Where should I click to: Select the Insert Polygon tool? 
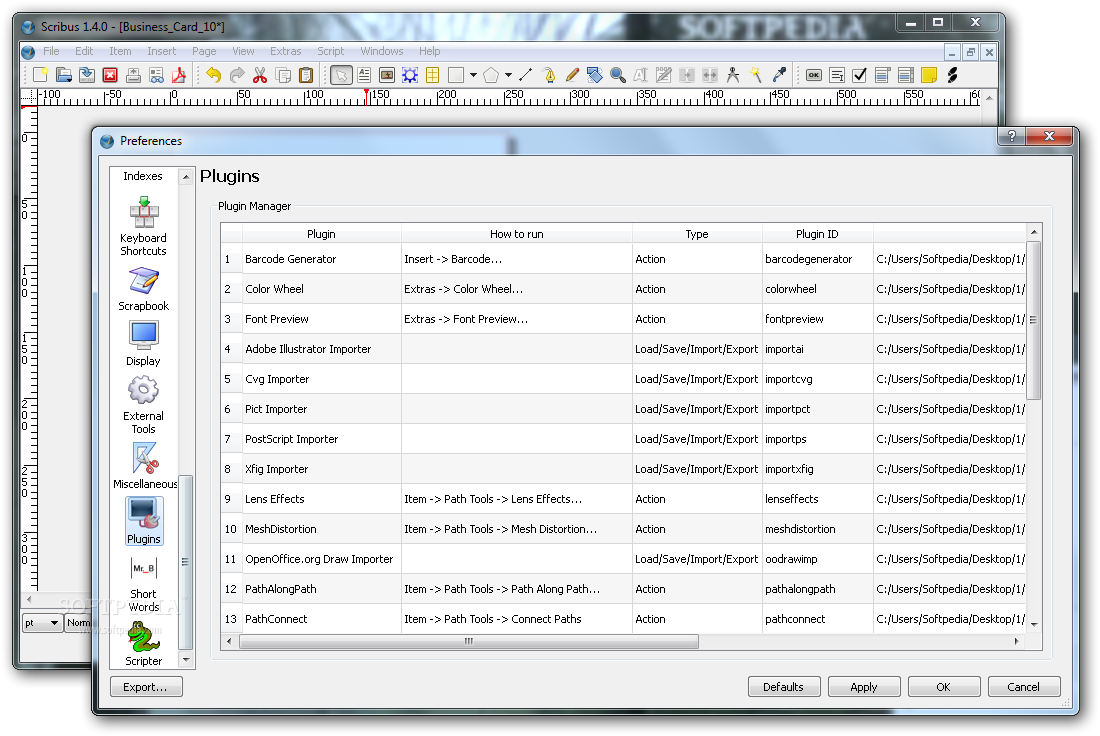pyautogui.click(x=491, y=75)
